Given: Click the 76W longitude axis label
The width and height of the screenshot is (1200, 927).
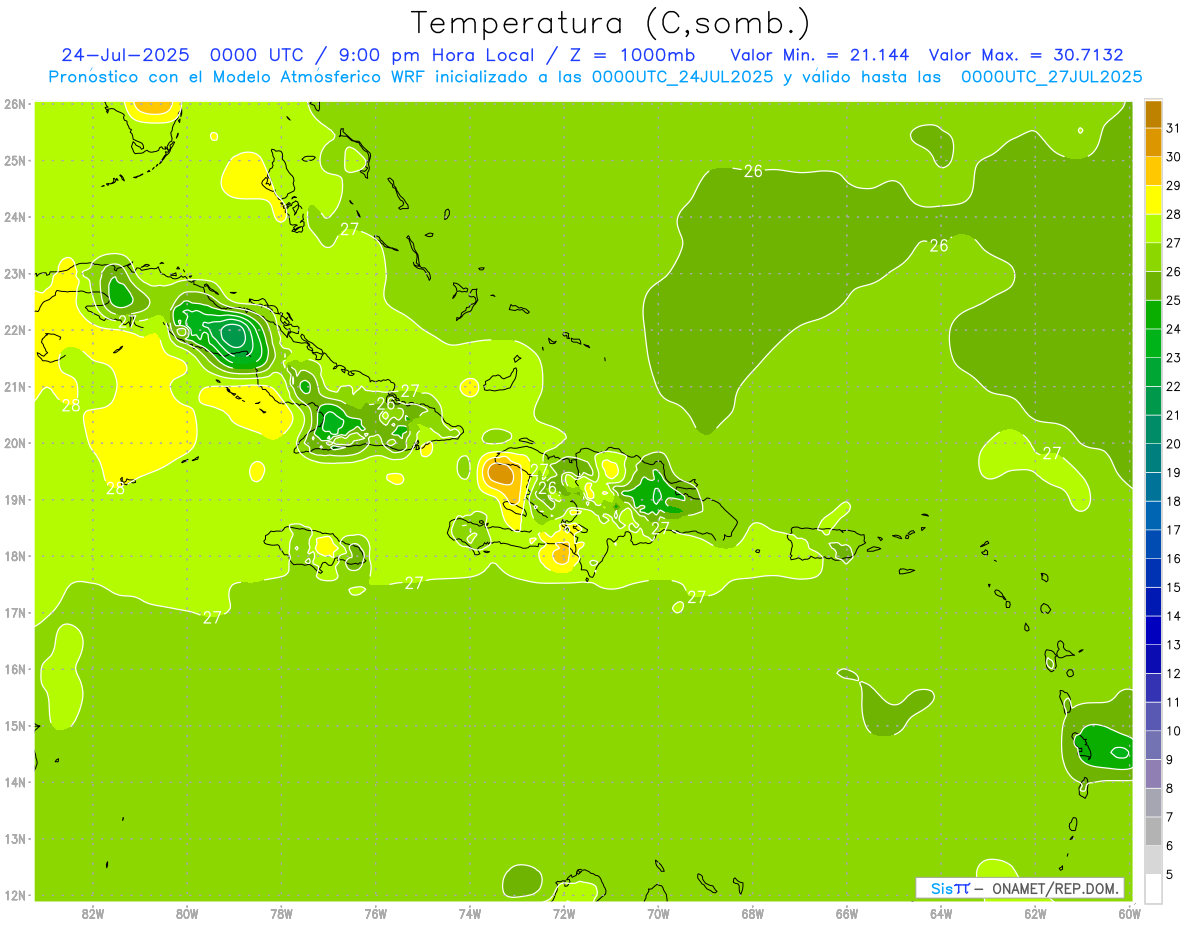Looking at the screenshot, I should (x=376, y=913).
